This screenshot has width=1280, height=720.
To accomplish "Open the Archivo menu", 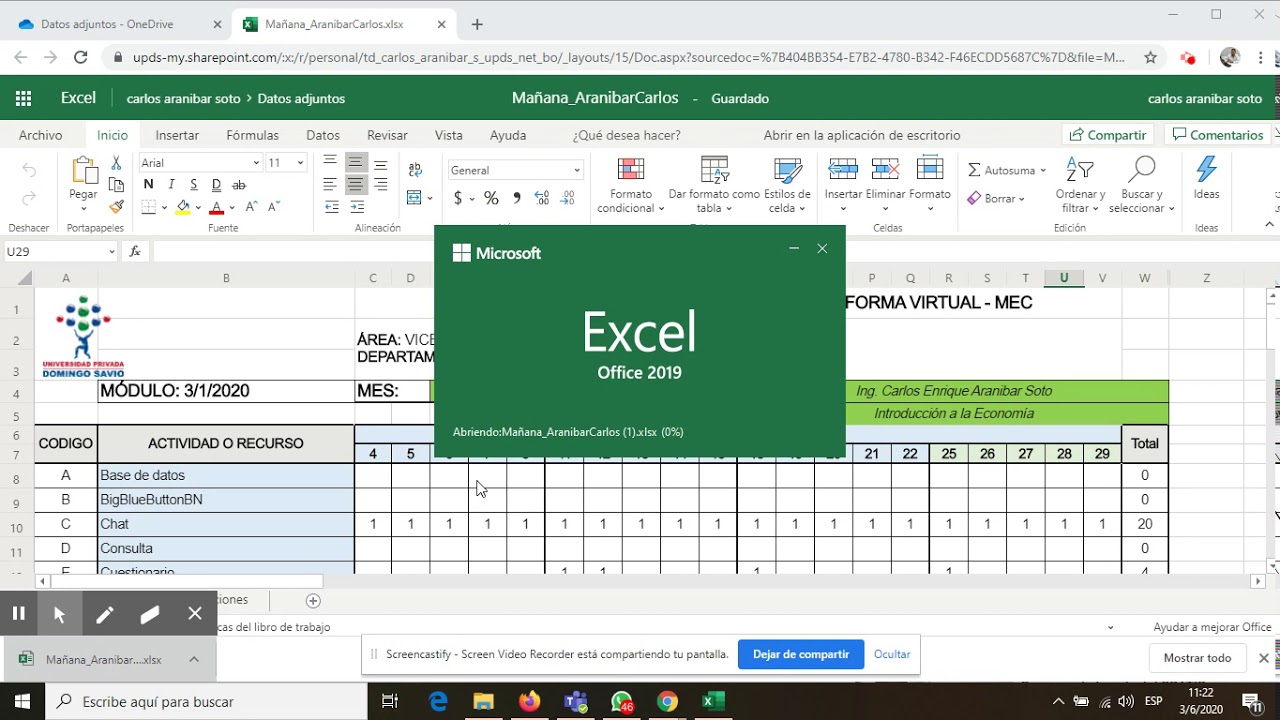I will 40,135.
